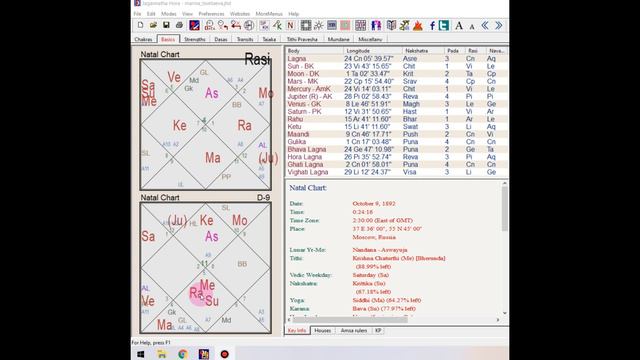
Task: Click 'As' in the Rasi chart
Action: [x=211, y=93]
